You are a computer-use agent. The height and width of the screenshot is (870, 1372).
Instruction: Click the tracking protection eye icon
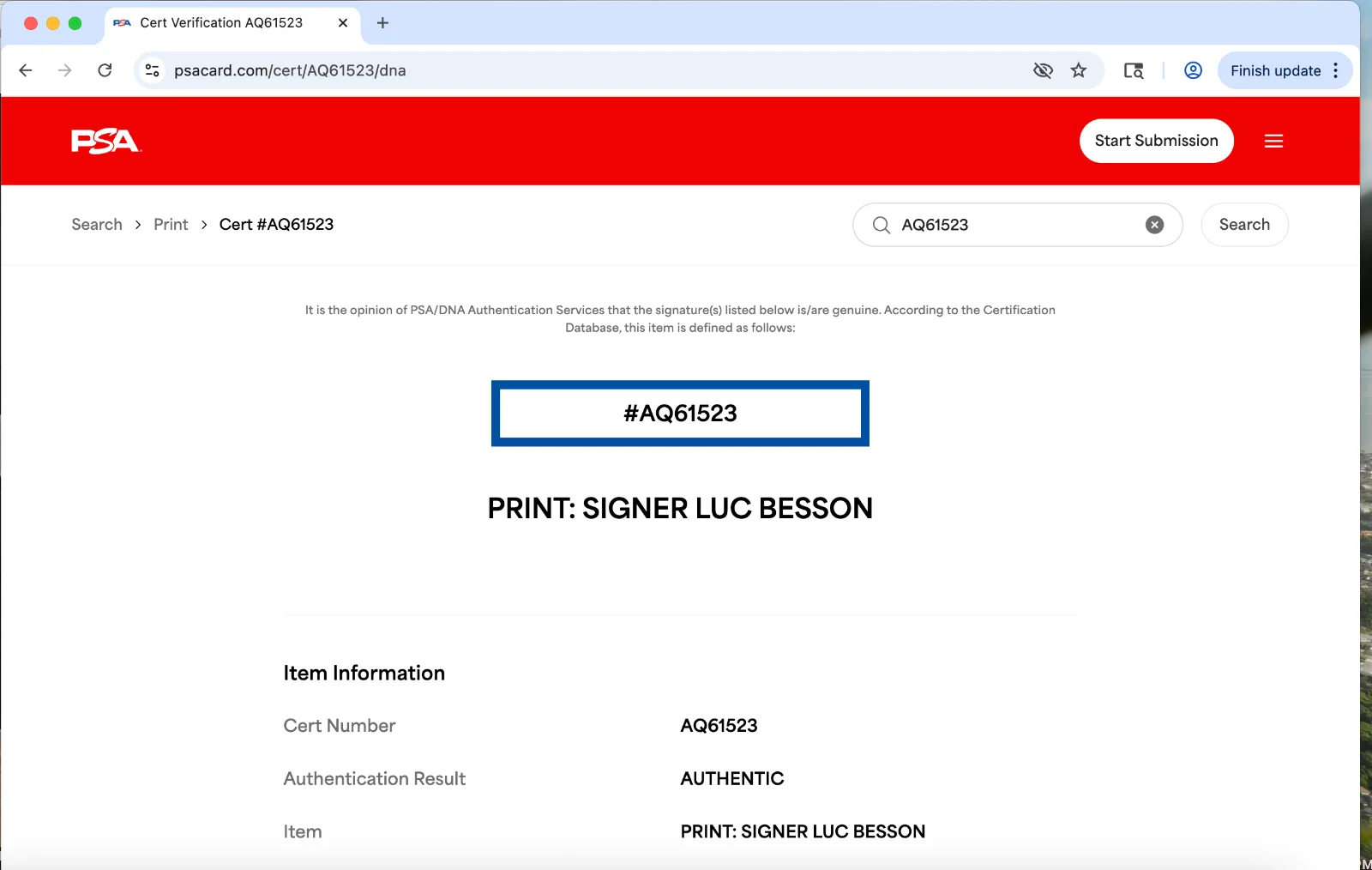pos(1043,70)
